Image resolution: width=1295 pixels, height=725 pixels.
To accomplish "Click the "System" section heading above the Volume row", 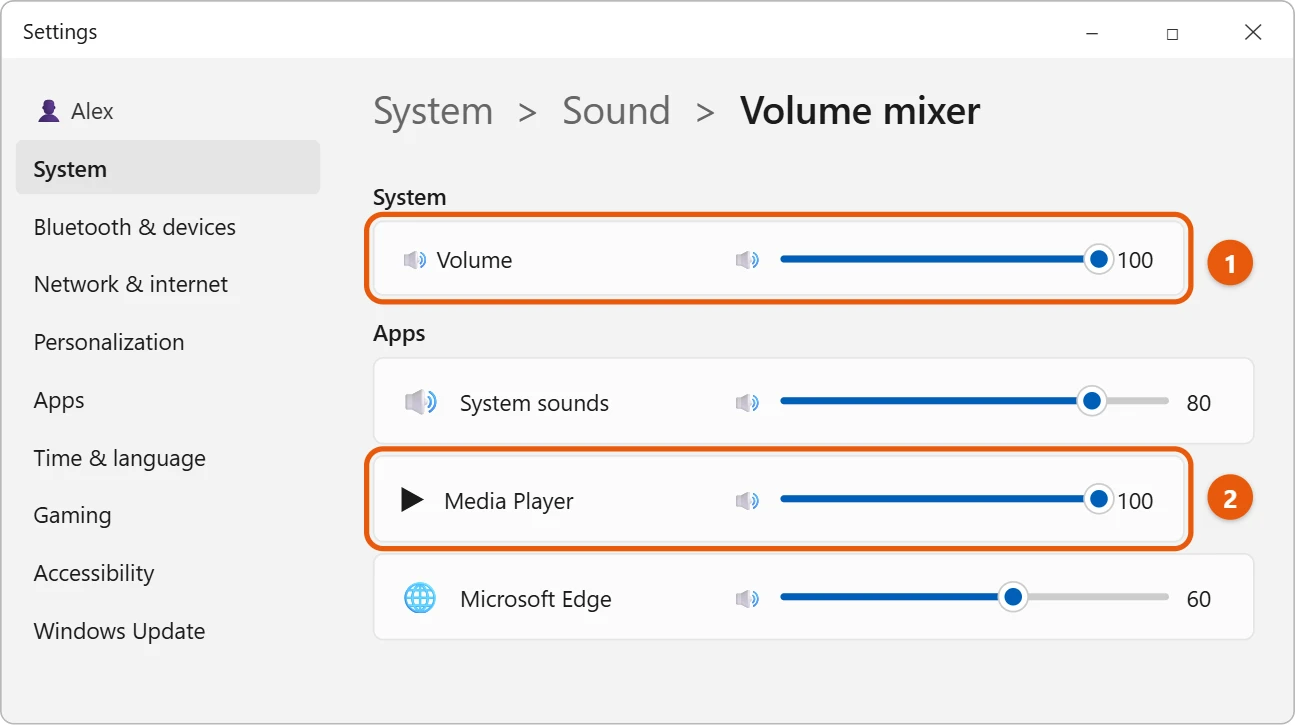I will click(410, 197).
